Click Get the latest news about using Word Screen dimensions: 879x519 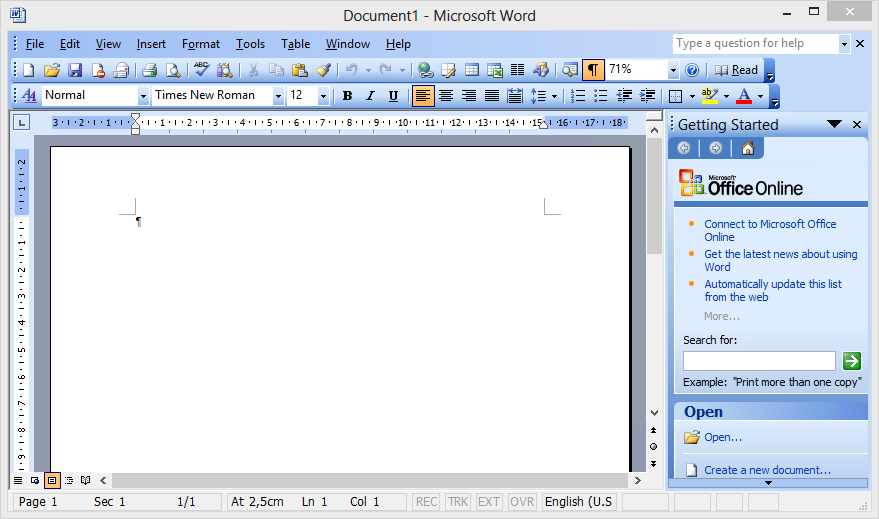click(x=780, y=261)
